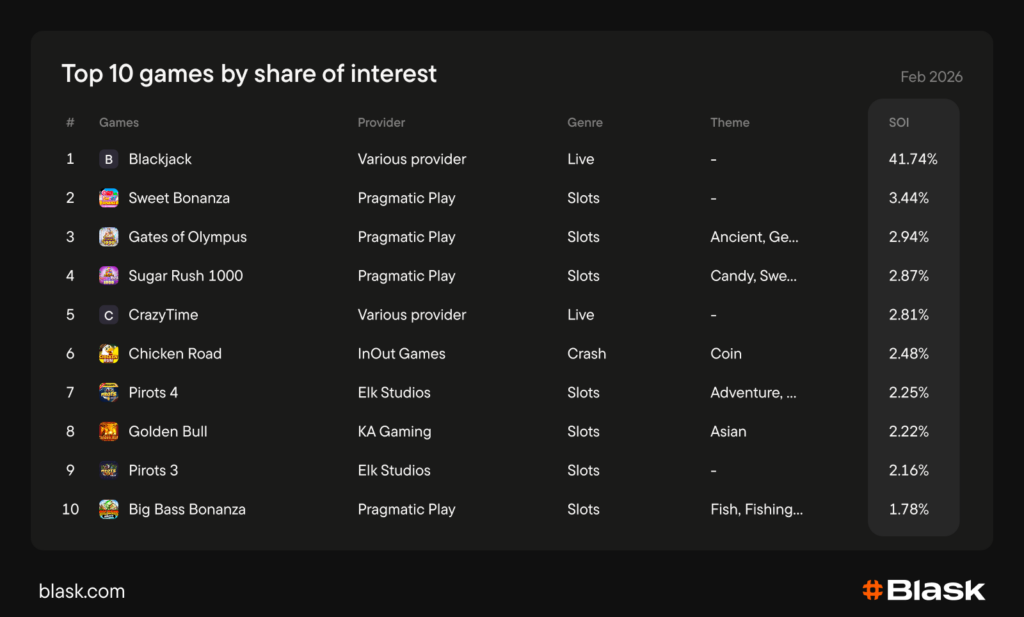This screenshot has height=617, width=1024.
Task: Click the Chicken Road game icon
Action: (x=109, y=354)
